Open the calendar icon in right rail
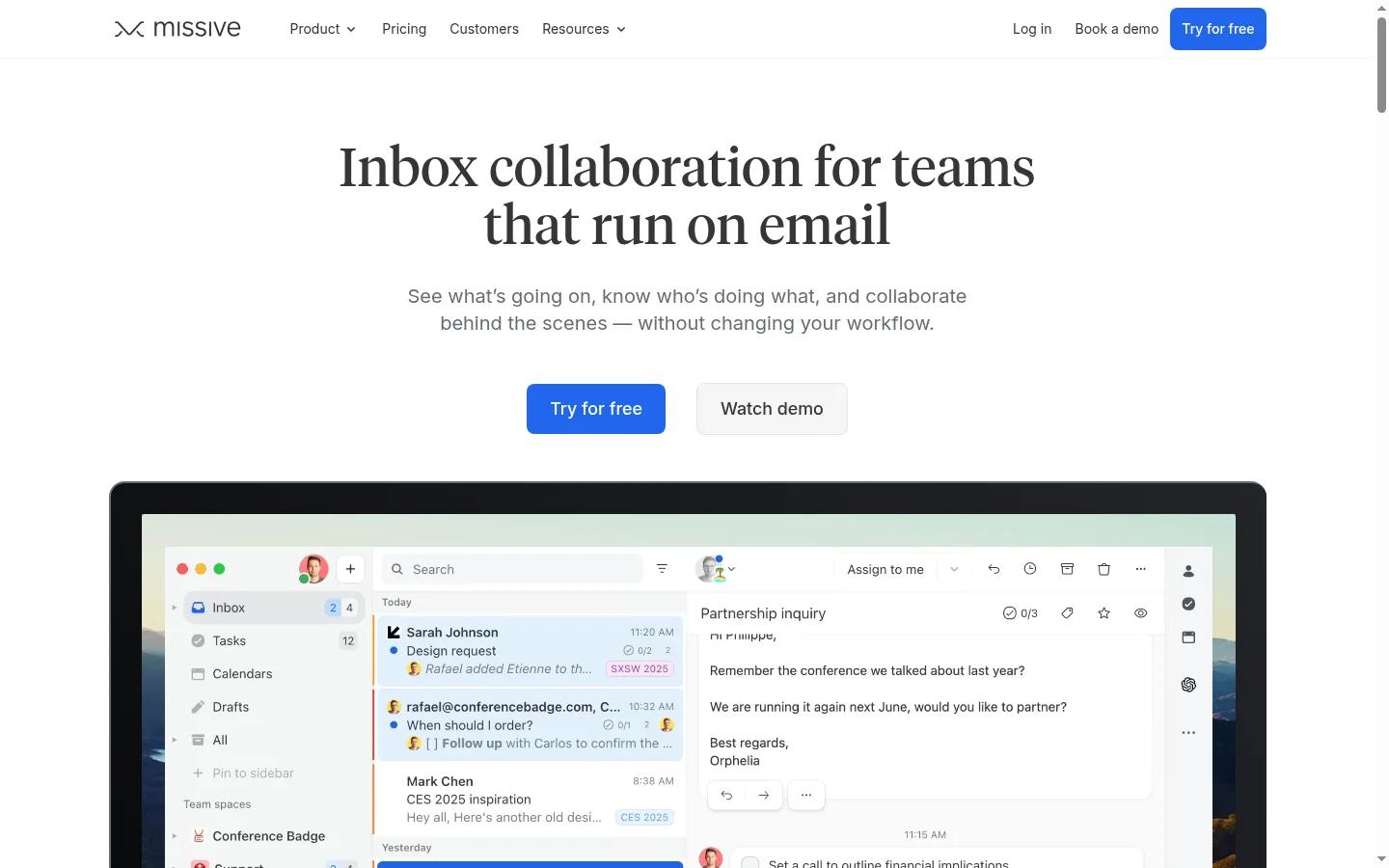The image size is (1389, 868). coord(1188,637)
